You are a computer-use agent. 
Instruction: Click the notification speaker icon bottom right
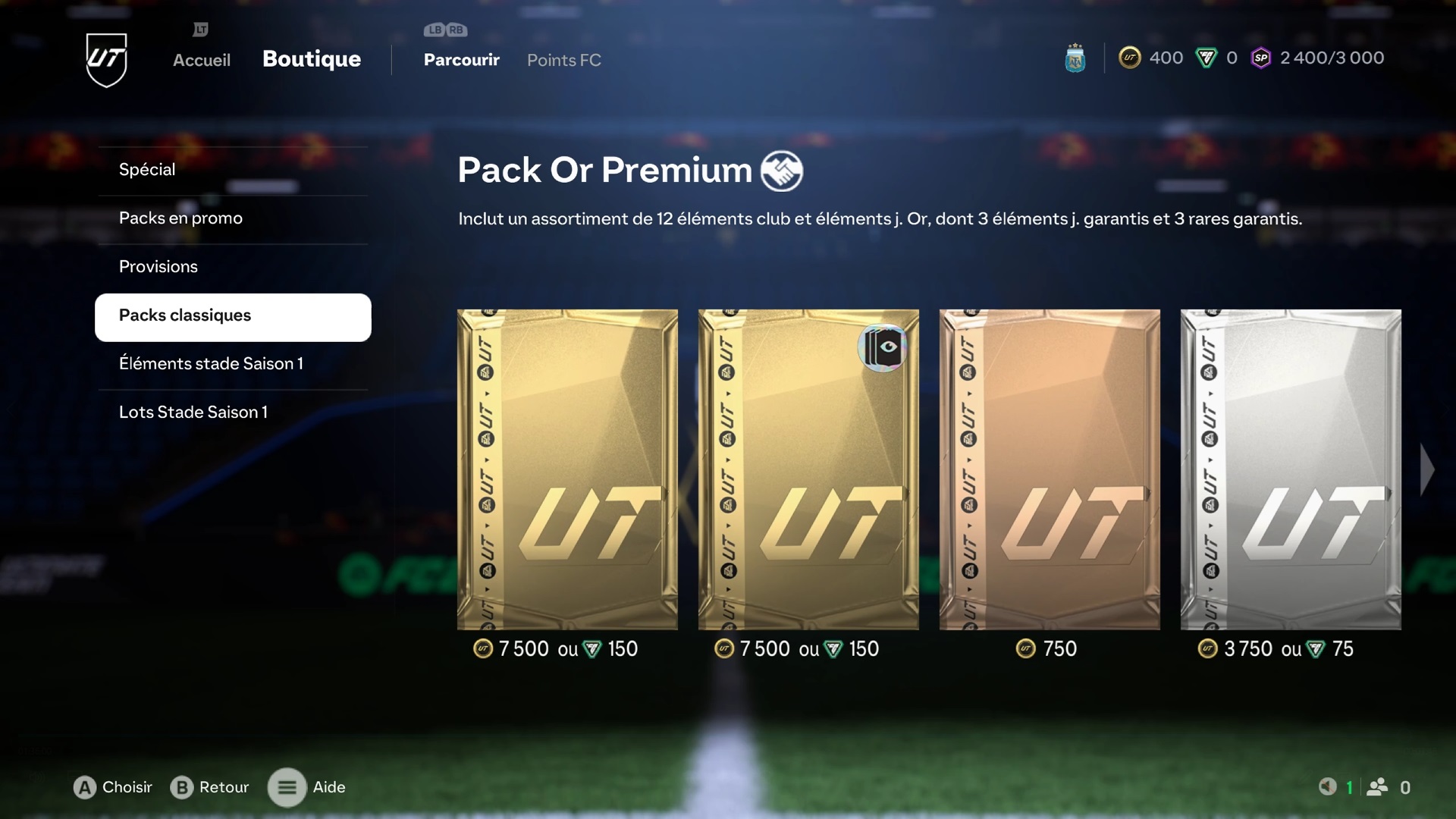(1327, 786)
